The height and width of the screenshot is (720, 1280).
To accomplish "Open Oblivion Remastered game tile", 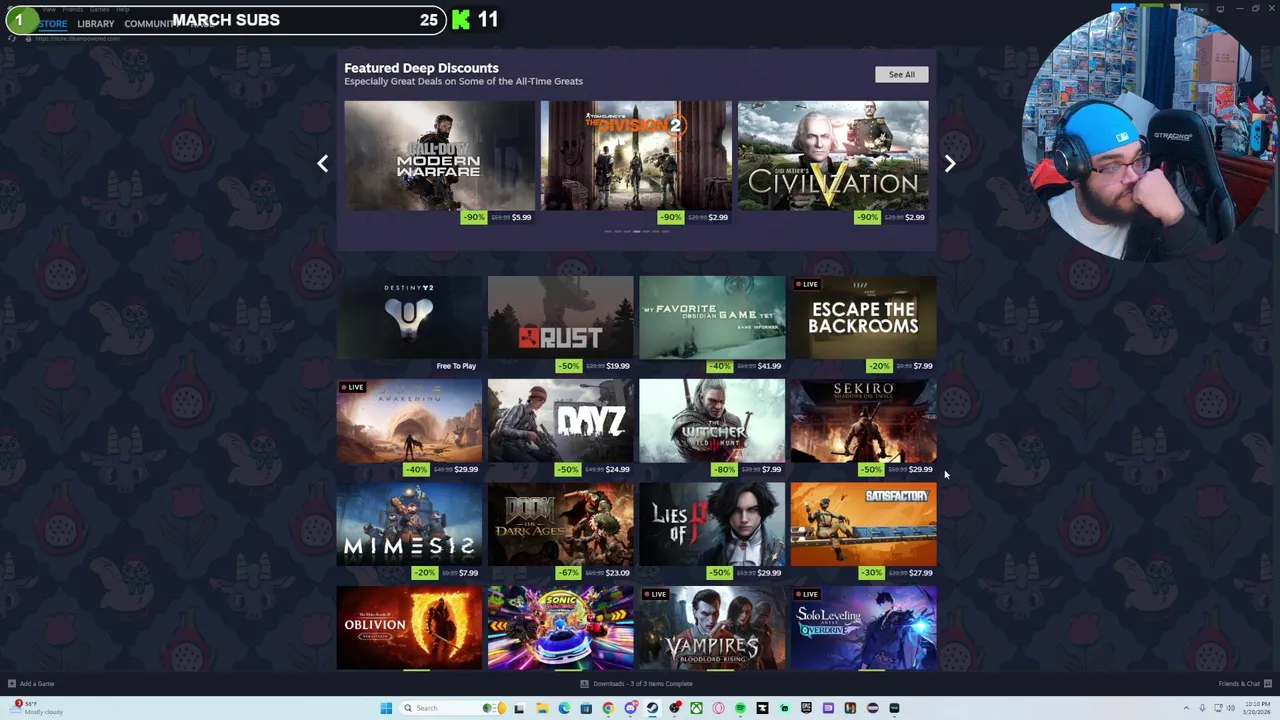I will click(409, 628).
